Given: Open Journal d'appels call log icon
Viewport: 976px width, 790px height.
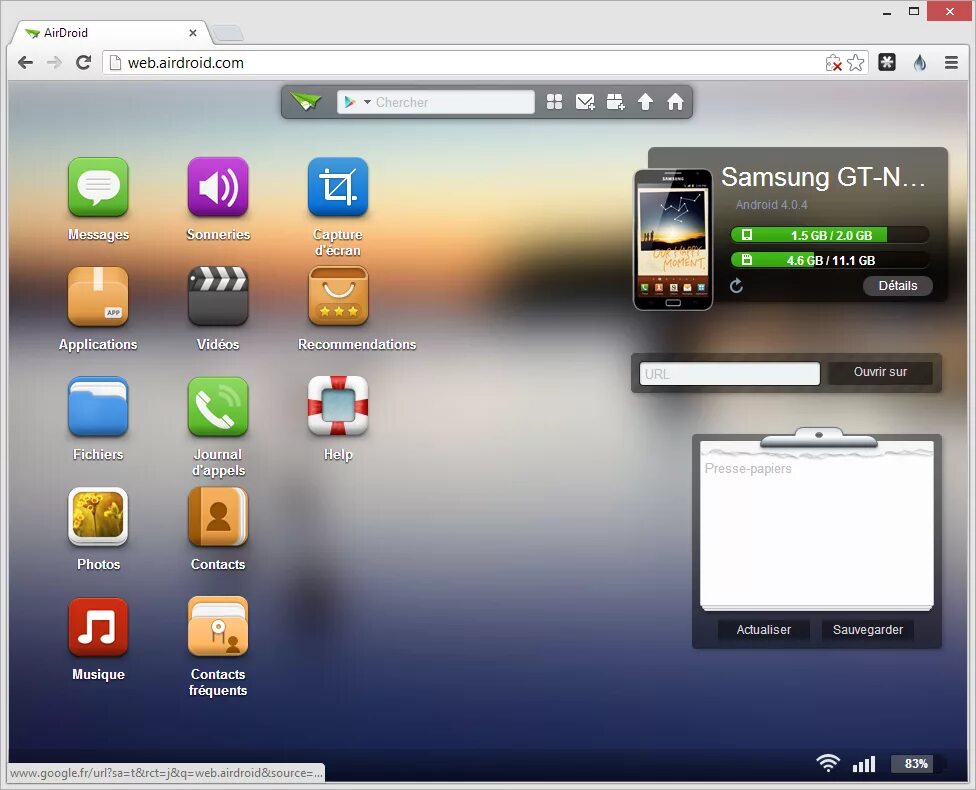Looking at the screenshot, I should [x=218, y=407].
